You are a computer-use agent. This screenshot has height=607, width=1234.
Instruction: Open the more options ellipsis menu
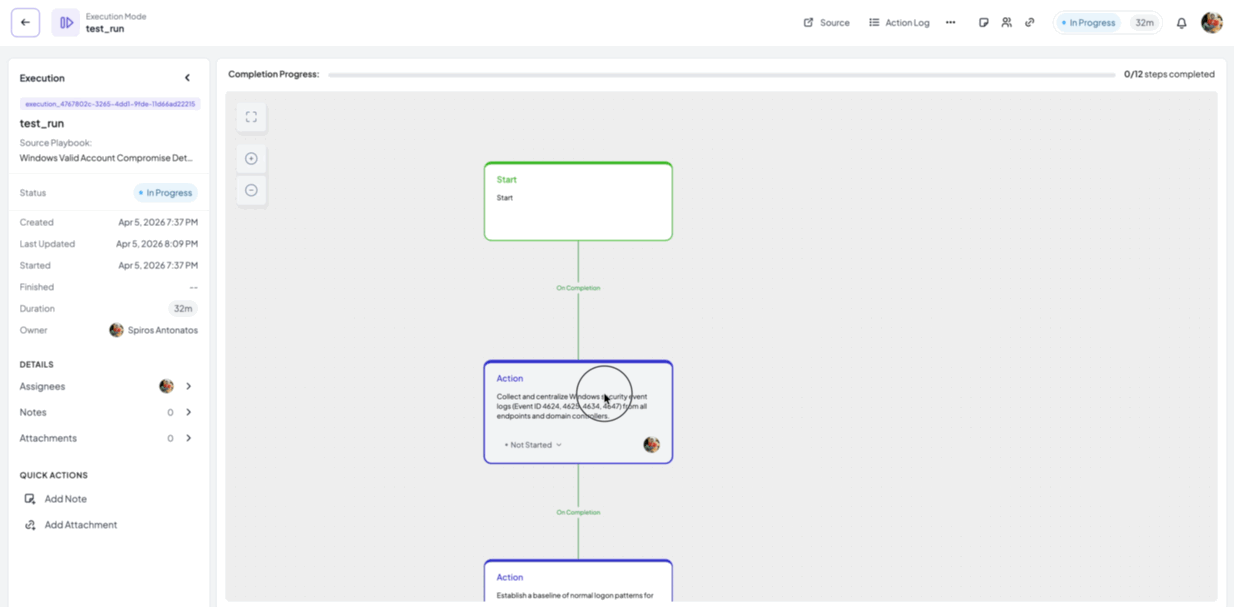[x=950, y=22]
